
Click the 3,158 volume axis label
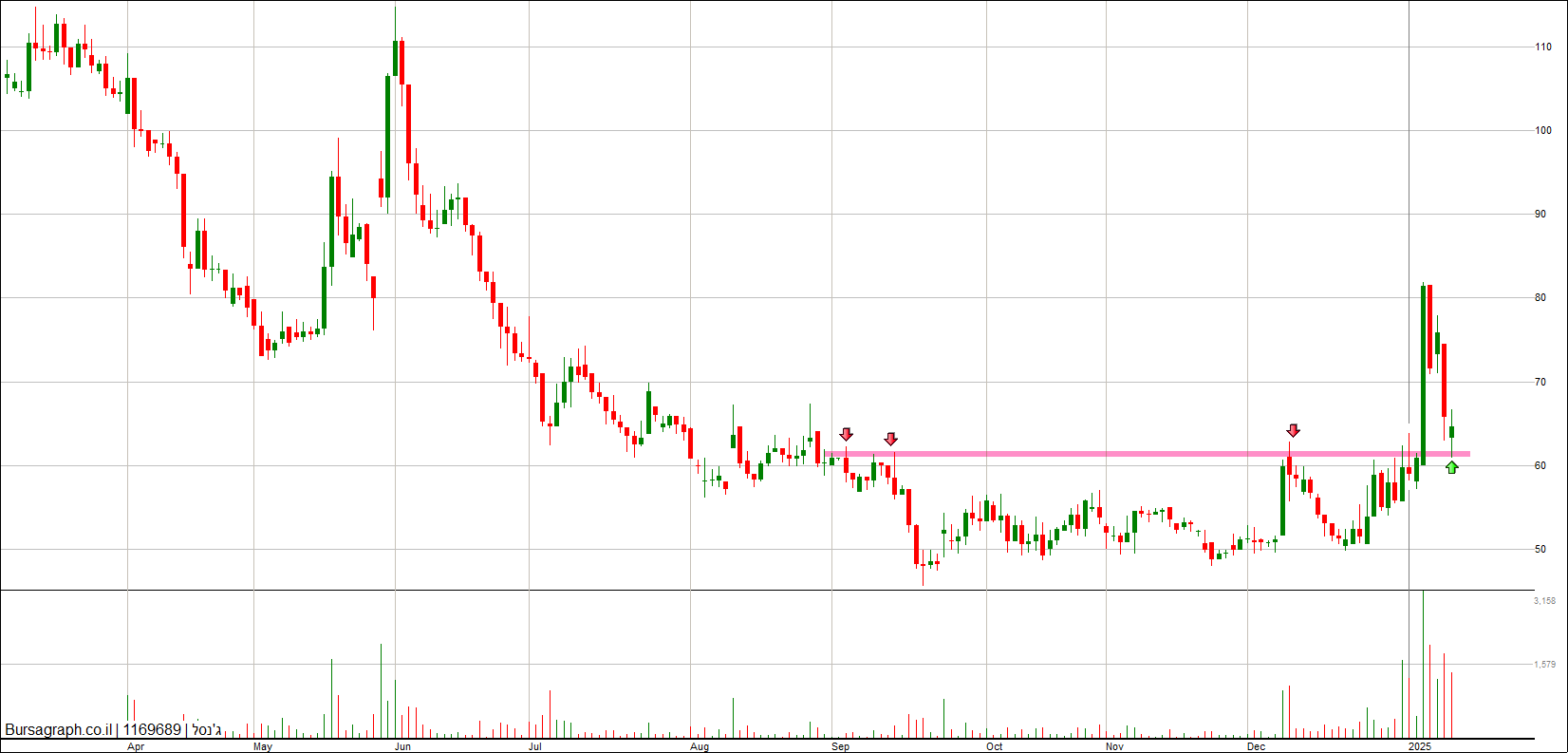point(1544,600)
